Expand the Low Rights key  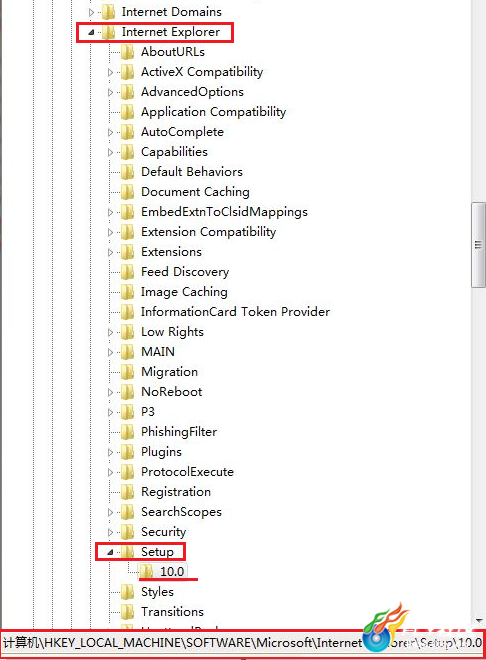[110, 333]
